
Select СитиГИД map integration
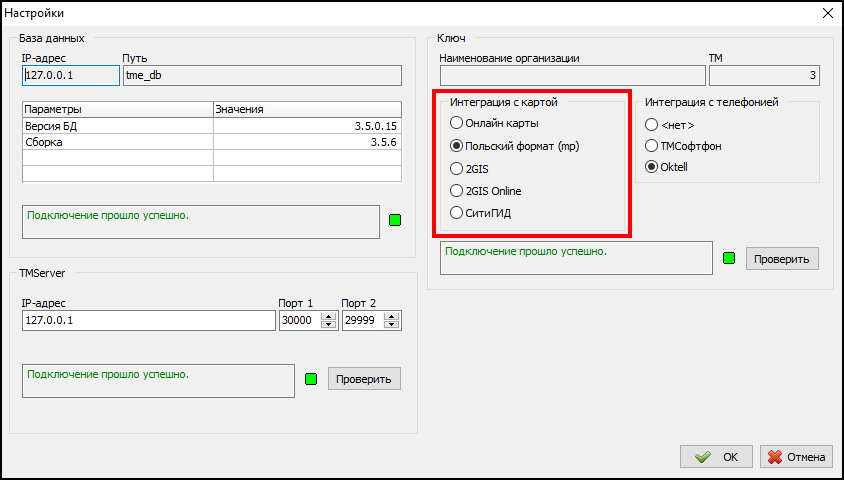click(x=457, y=213)
